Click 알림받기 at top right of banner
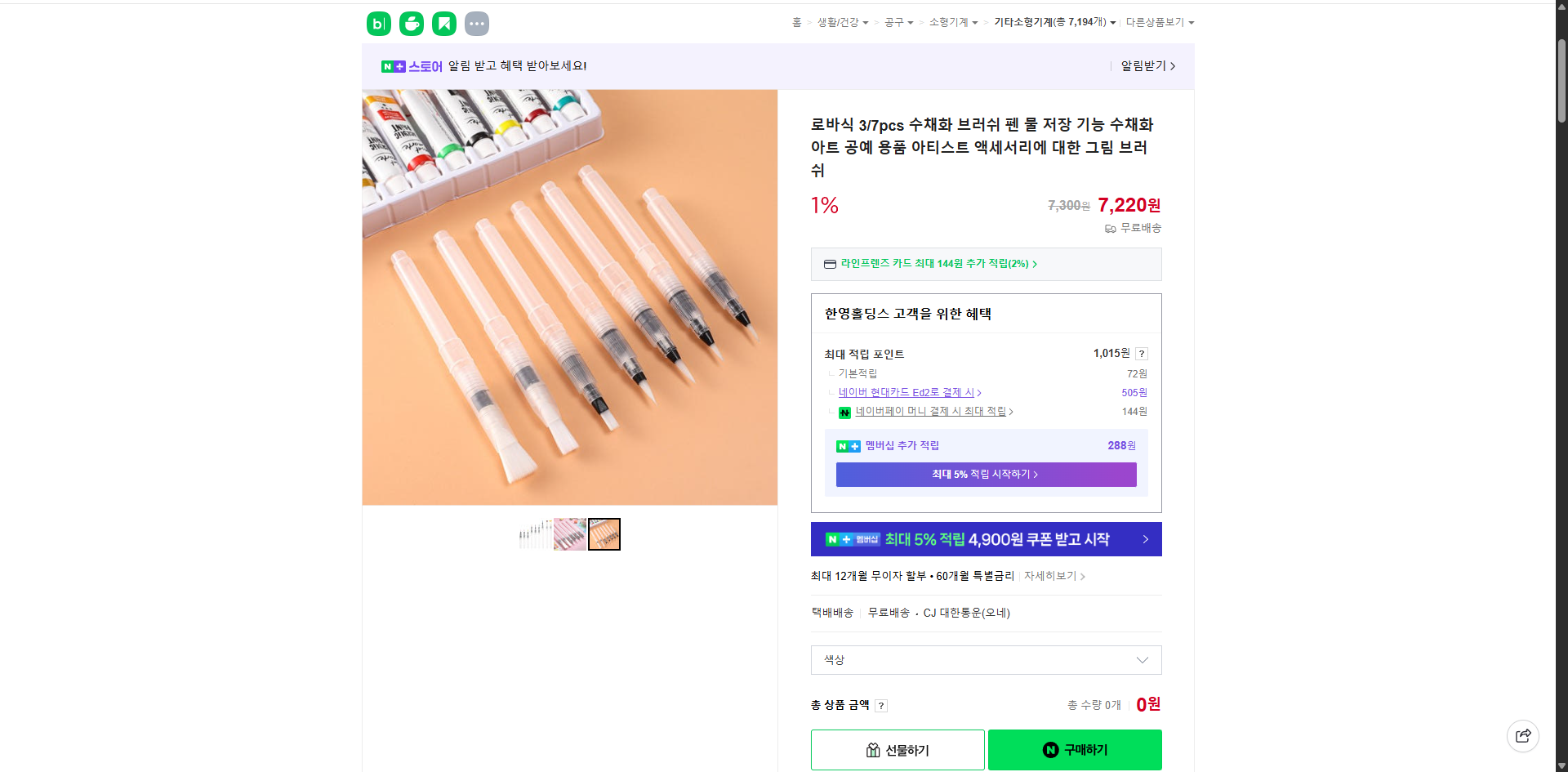The width and height of the screenshot is (1568, 772). point(1145,66)
